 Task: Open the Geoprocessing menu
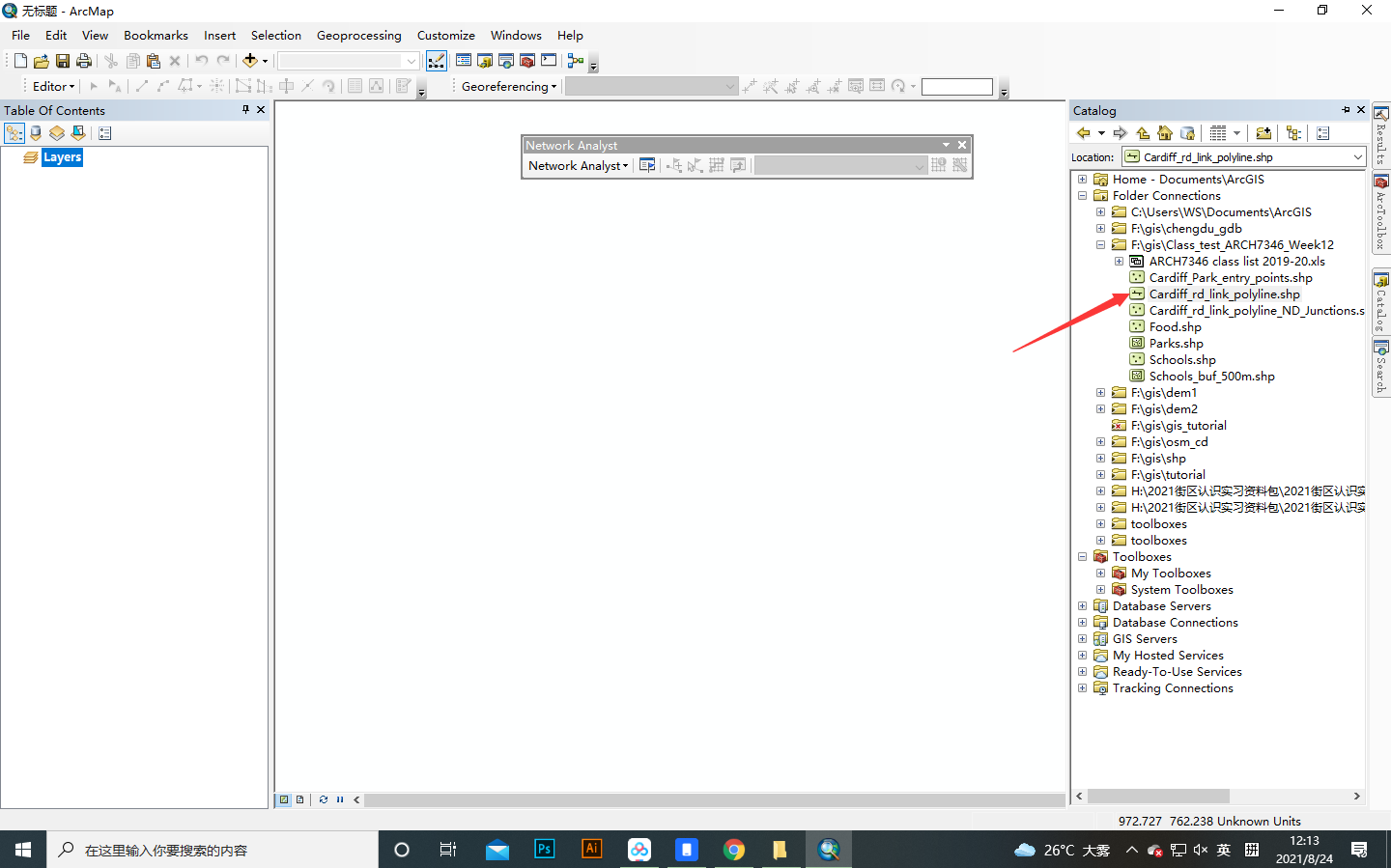click(x=359, y=35)
